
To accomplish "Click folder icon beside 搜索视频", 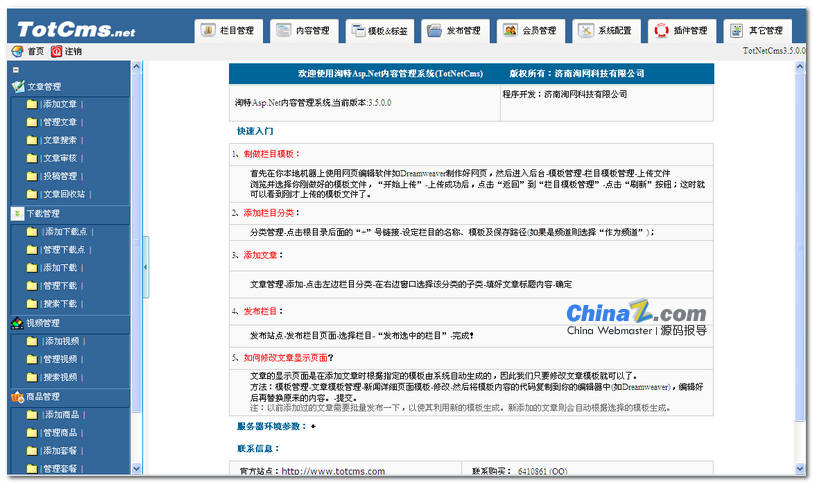I will [32, 377].
